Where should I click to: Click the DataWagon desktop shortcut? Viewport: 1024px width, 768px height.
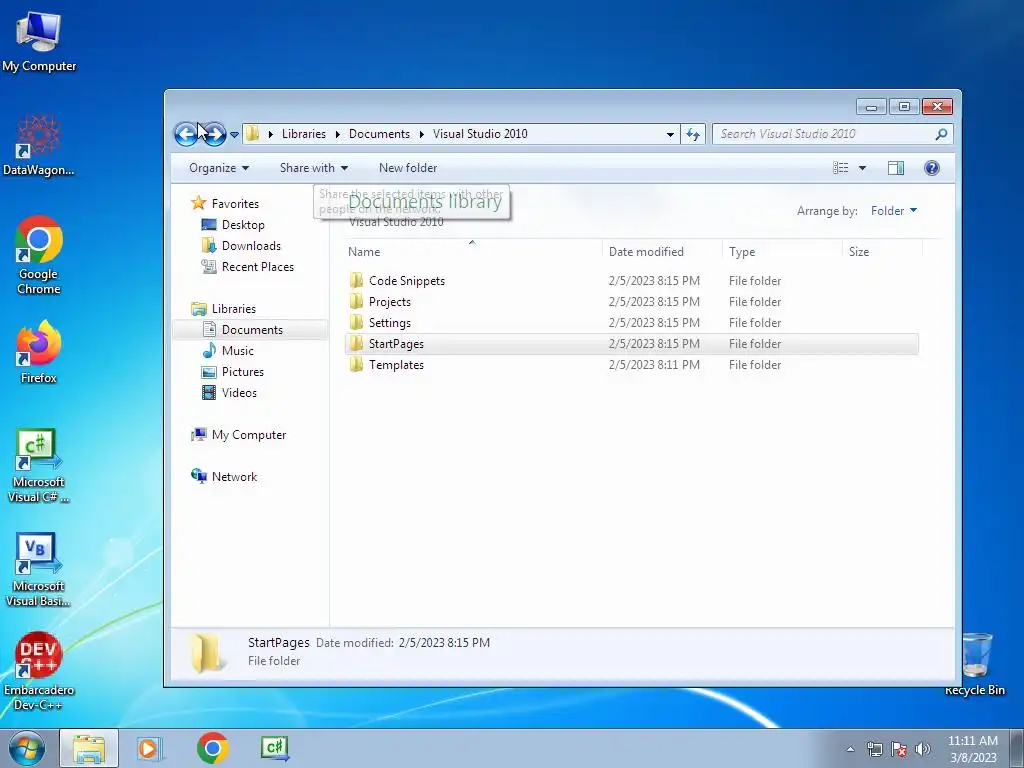point(39,145)
